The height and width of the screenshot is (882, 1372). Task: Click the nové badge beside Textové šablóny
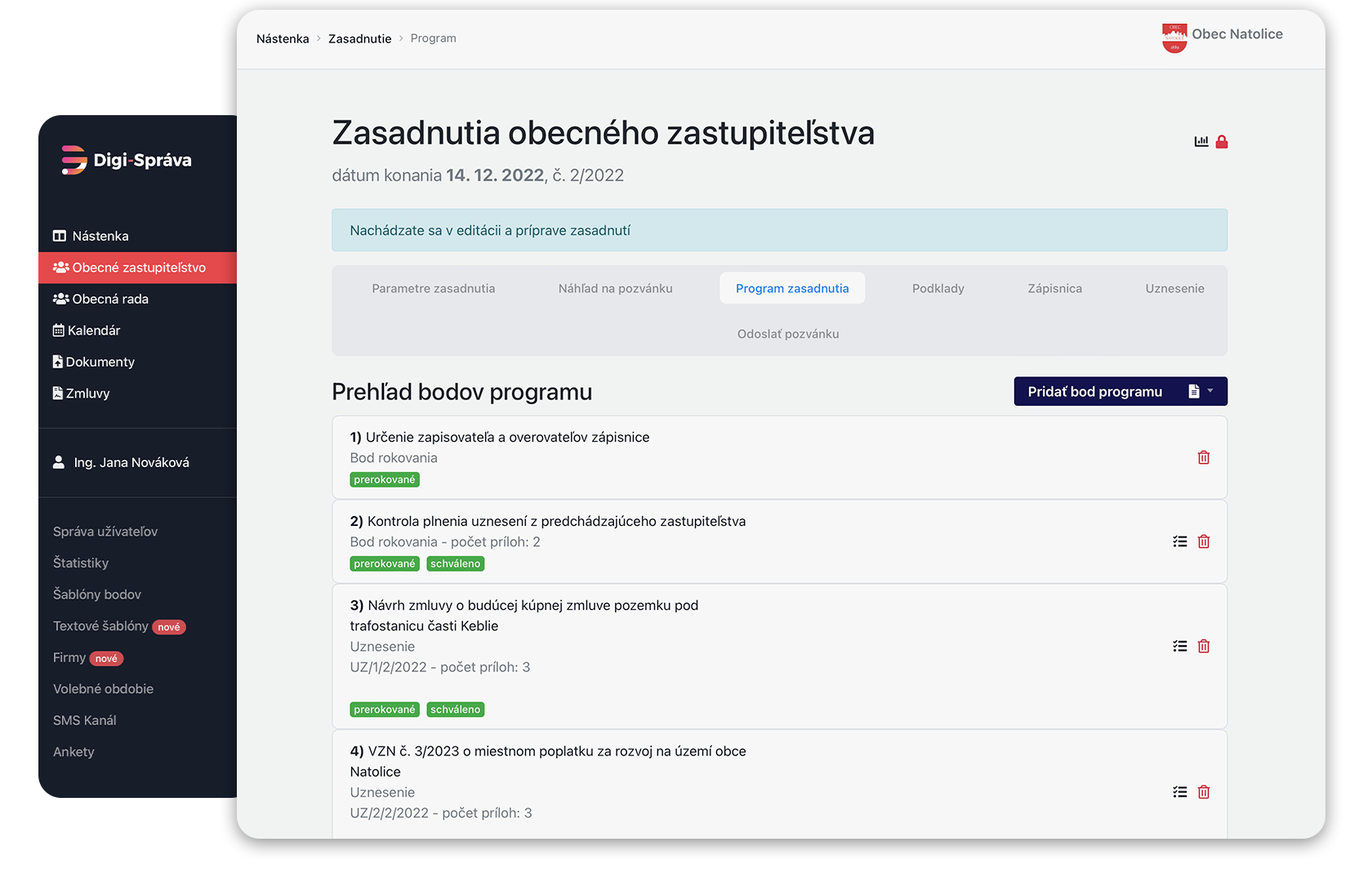click(x=169, y=627)
